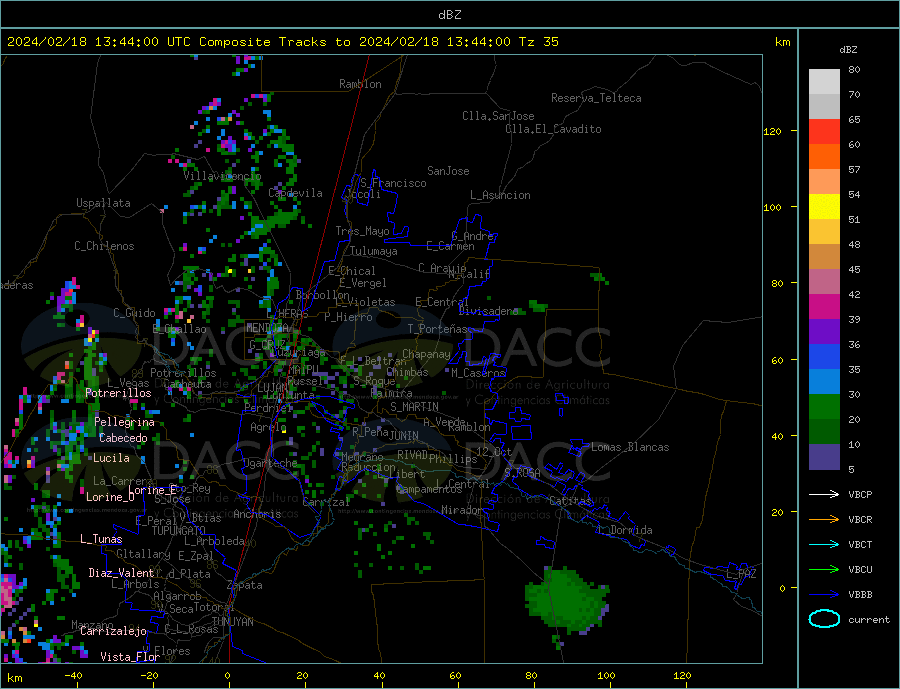
Task: Click the Mirador label
Action: coord(462,510)
